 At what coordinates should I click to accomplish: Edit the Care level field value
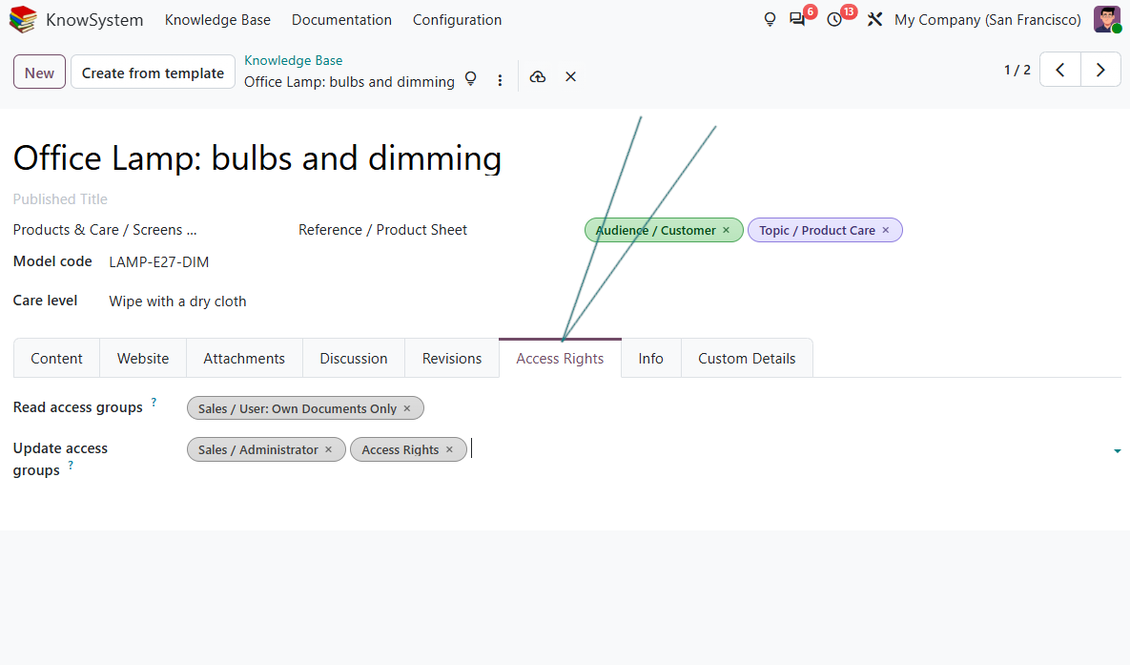click(177, 301)
